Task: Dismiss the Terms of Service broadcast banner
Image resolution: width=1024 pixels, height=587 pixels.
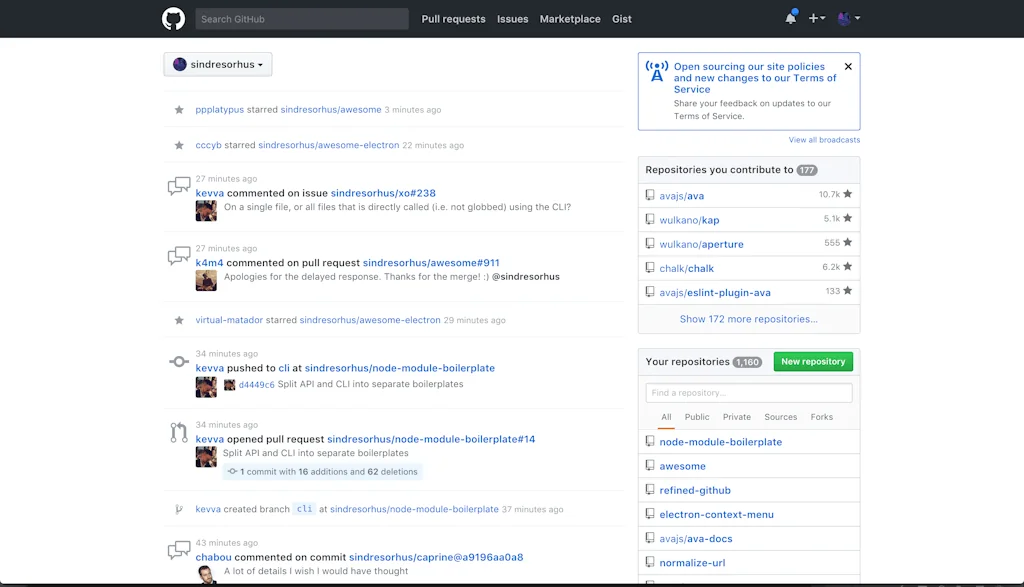Action: tap(848, 66)
